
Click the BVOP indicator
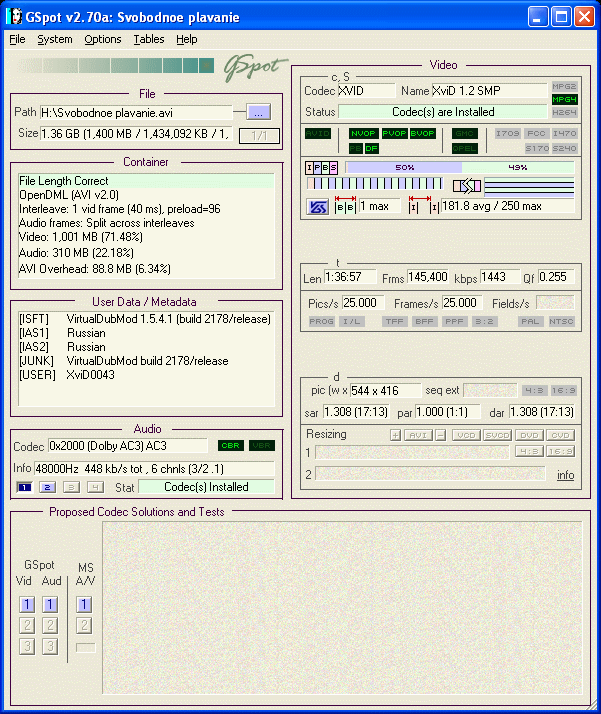tap(423, 133)
